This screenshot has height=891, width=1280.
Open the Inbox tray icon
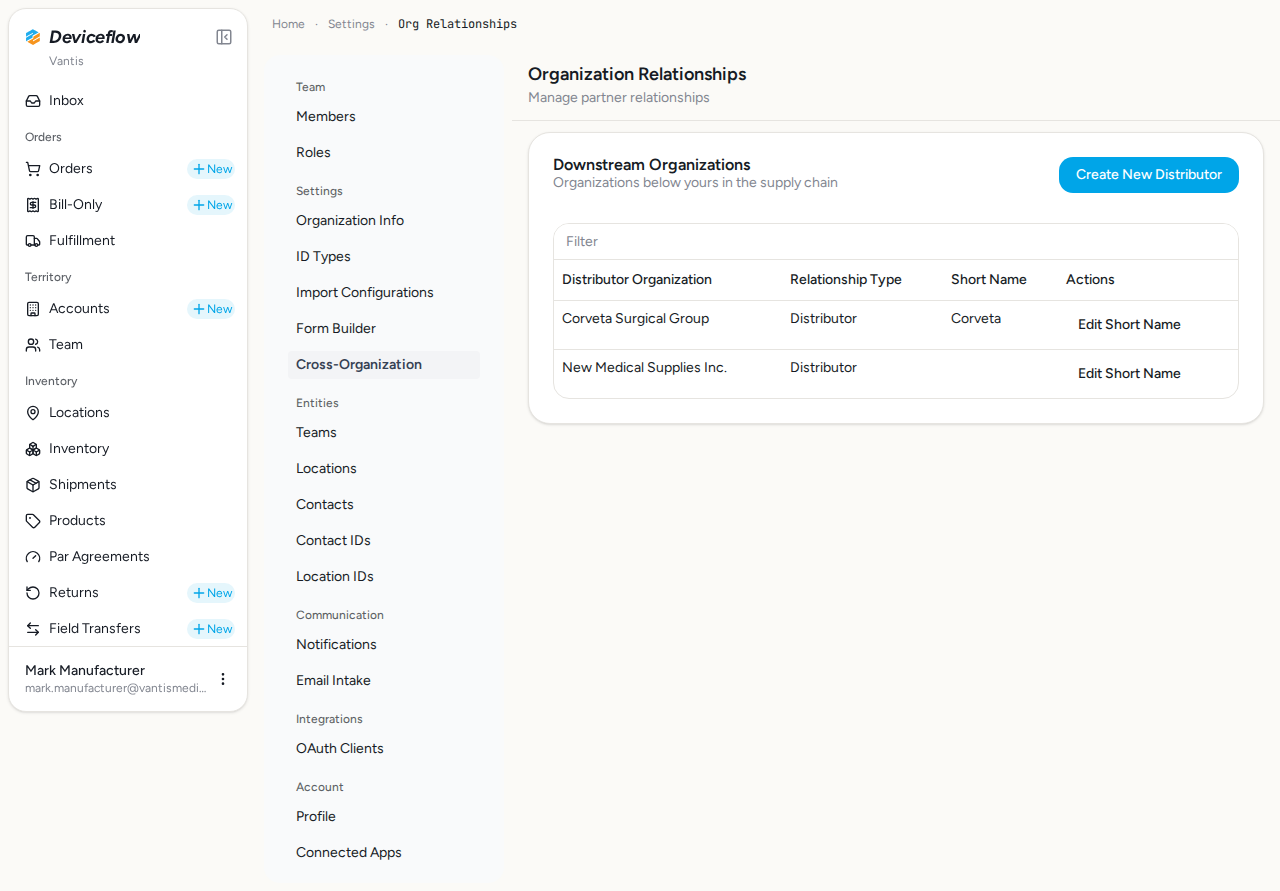(x=33, y=101)
